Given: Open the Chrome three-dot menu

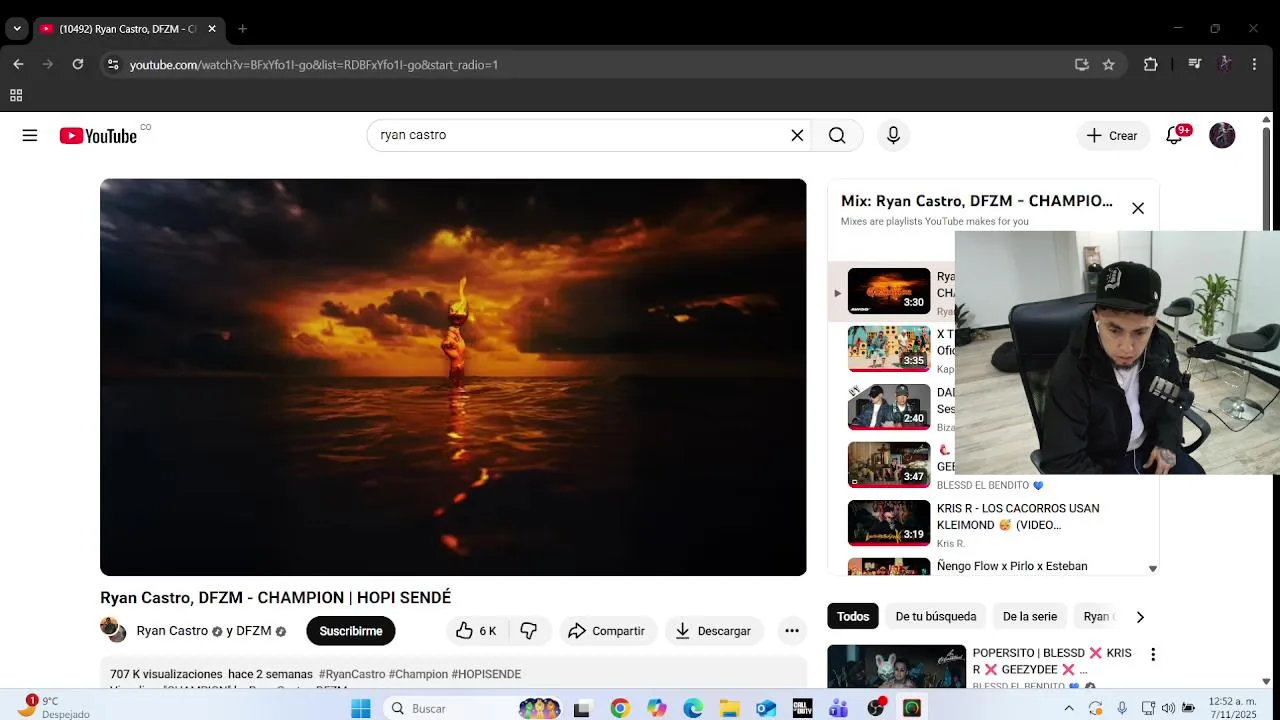Looking at the screenshot, I should pos(1254,64).
